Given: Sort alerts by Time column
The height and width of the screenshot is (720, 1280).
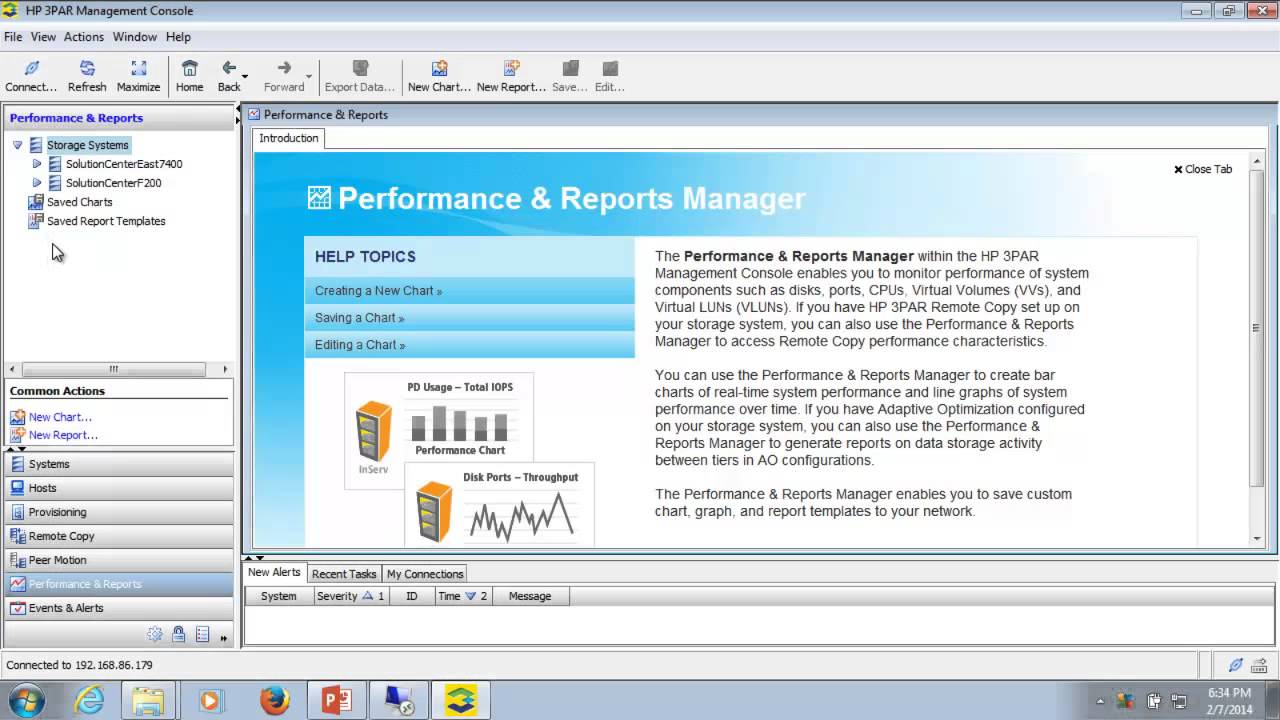Looking at the screenshot, I should 462,596.
